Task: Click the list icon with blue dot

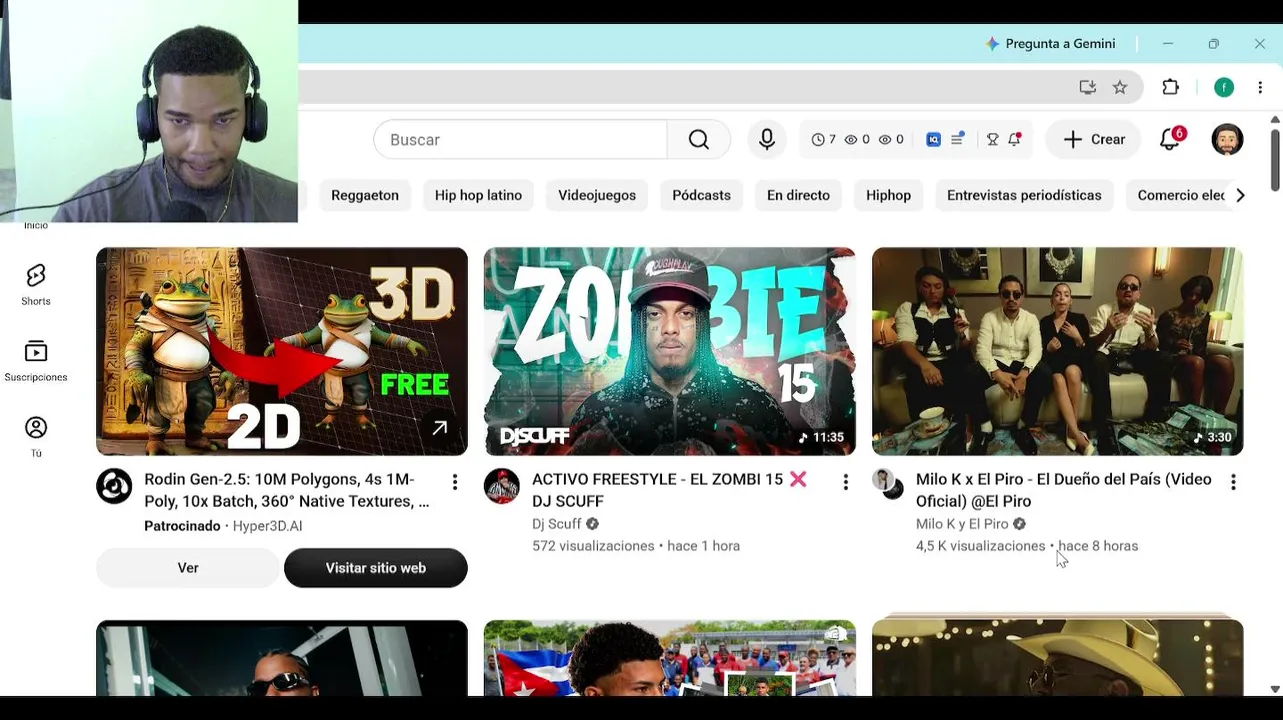Action: tap(957, 140)
